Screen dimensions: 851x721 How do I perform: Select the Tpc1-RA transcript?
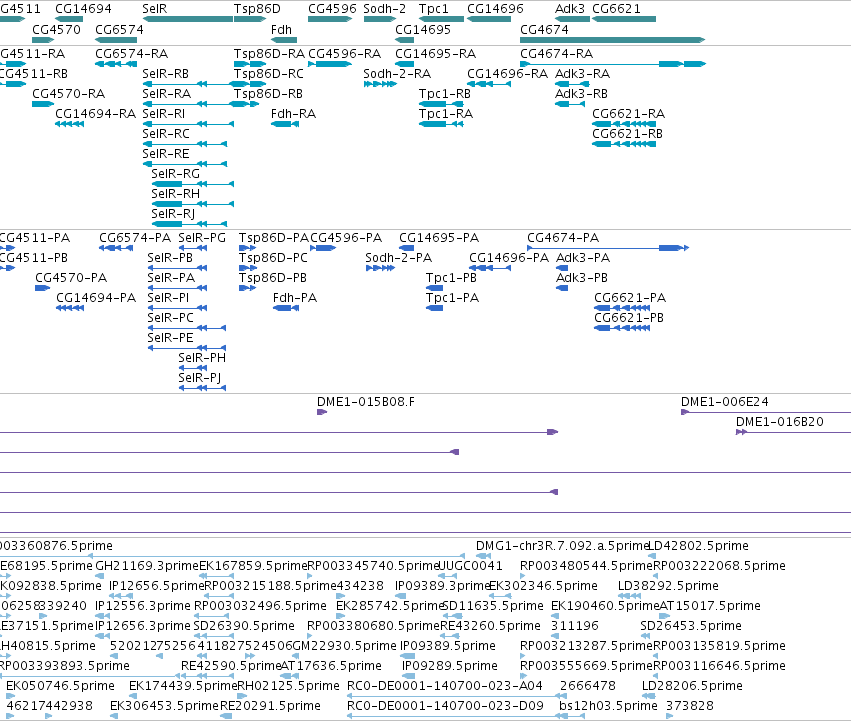[441, 124]
